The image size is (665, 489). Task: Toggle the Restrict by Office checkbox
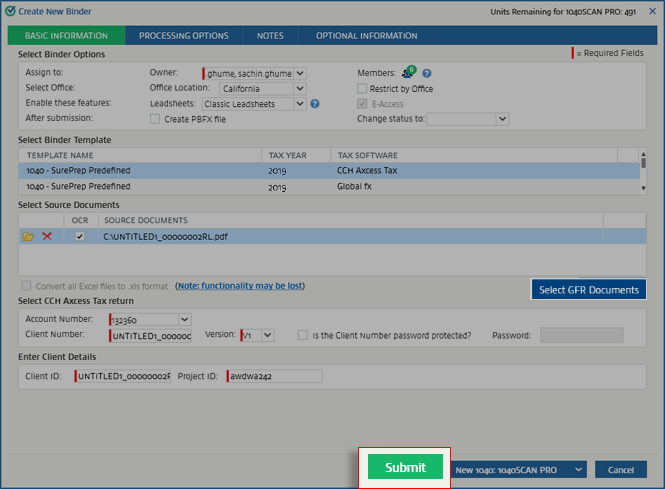click(x=363, y=88)
